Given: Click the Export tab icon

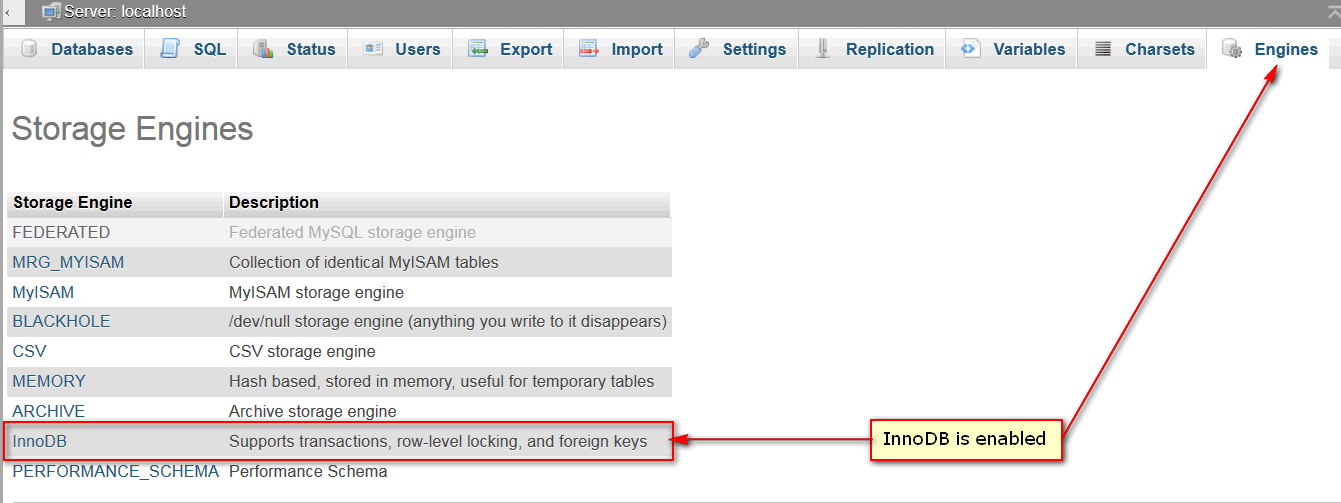Looking at the screenshot, I should click(x=478, y=49).
